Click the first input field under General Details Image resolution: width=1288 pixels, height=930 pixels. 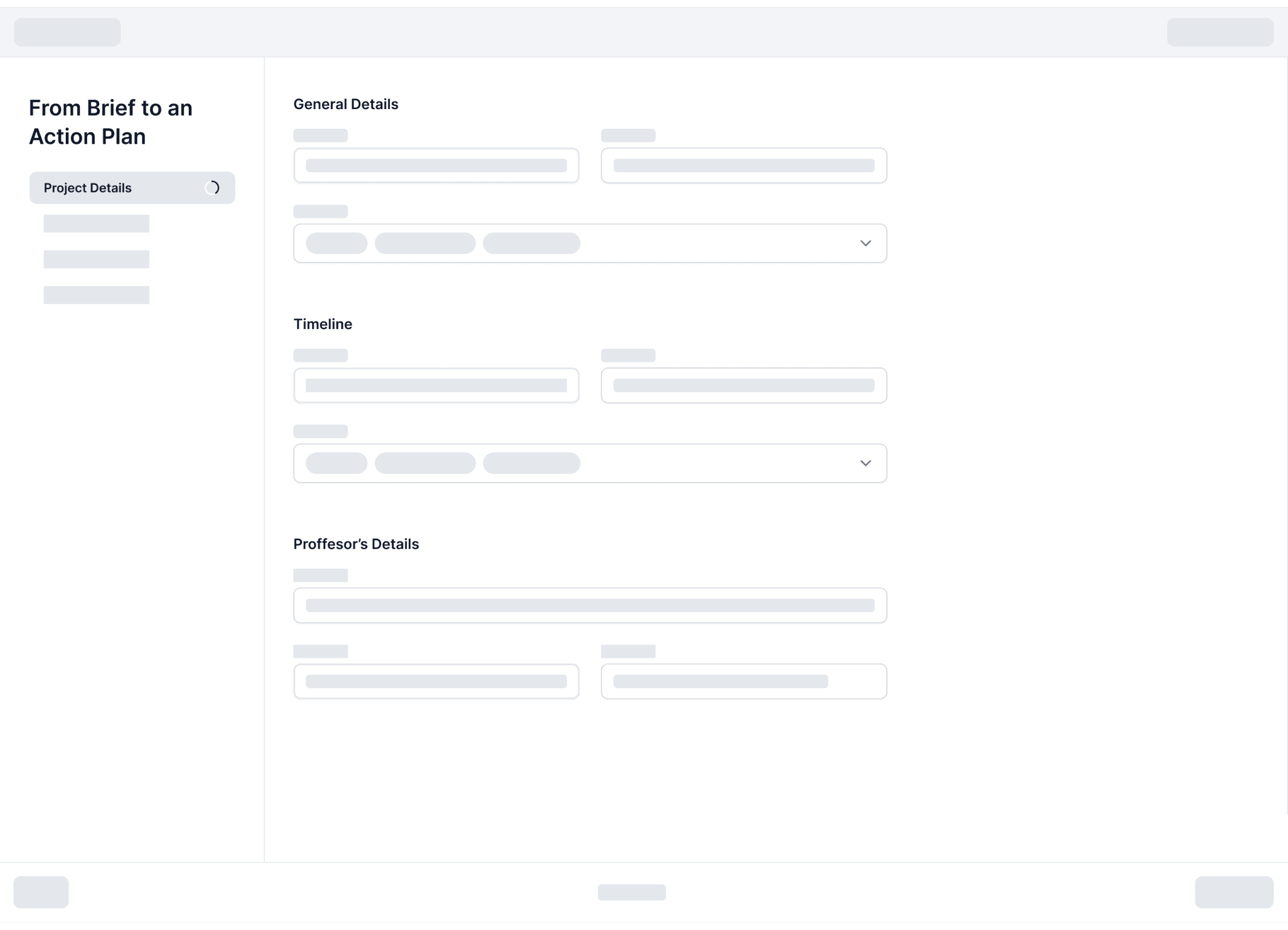[436, 166]
